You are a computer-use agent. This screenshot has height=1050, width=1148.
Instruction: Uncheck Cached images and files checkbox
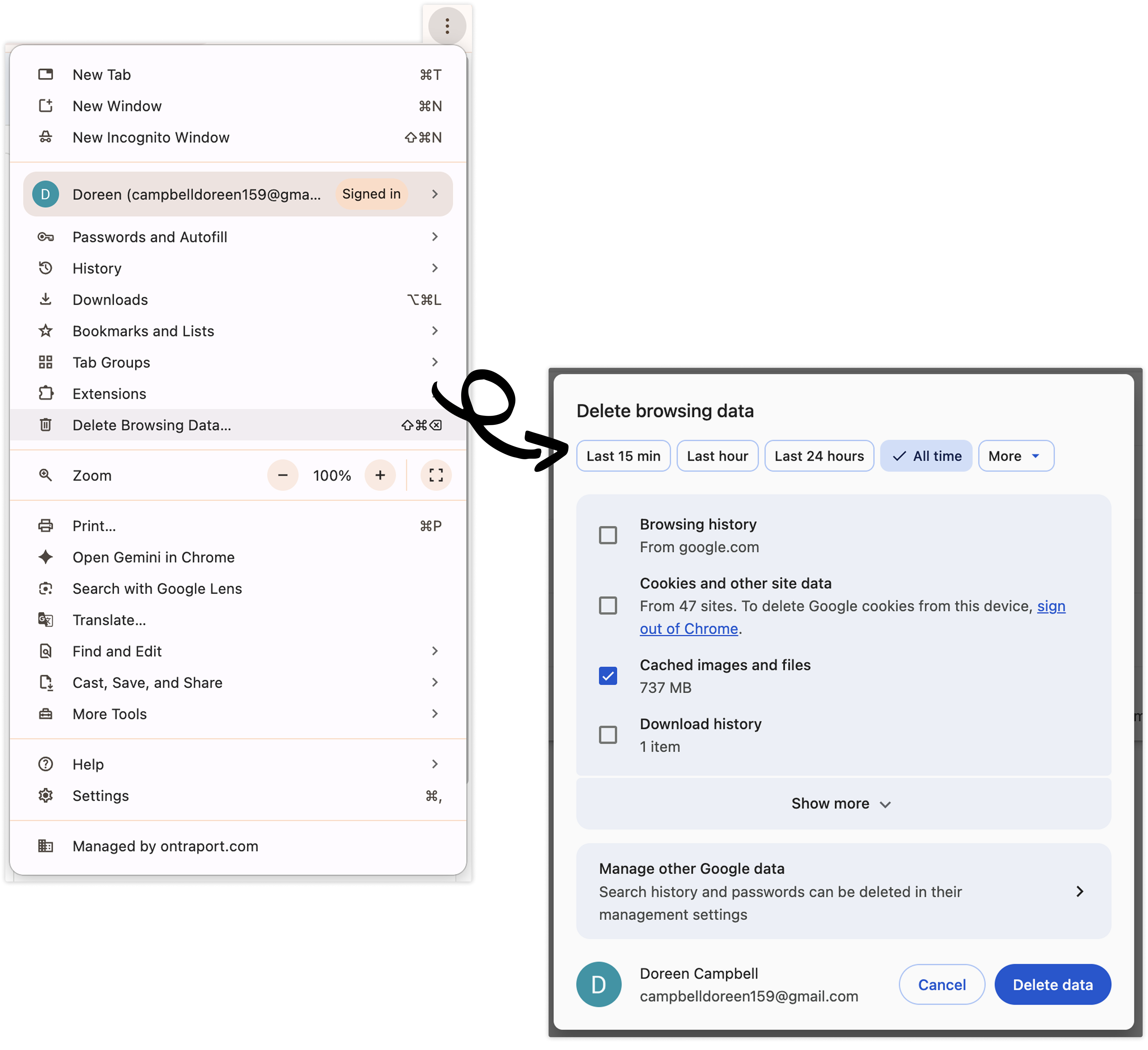(x=608, y=676)
